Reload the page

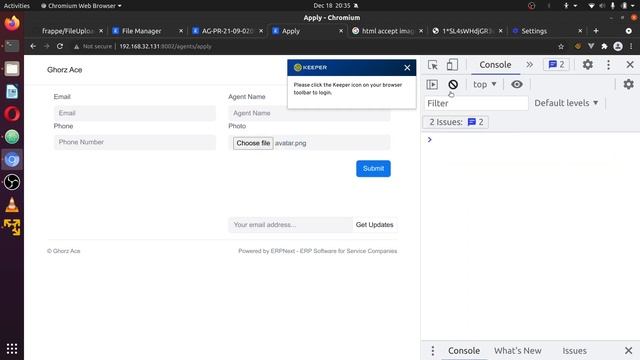[60, 47]
